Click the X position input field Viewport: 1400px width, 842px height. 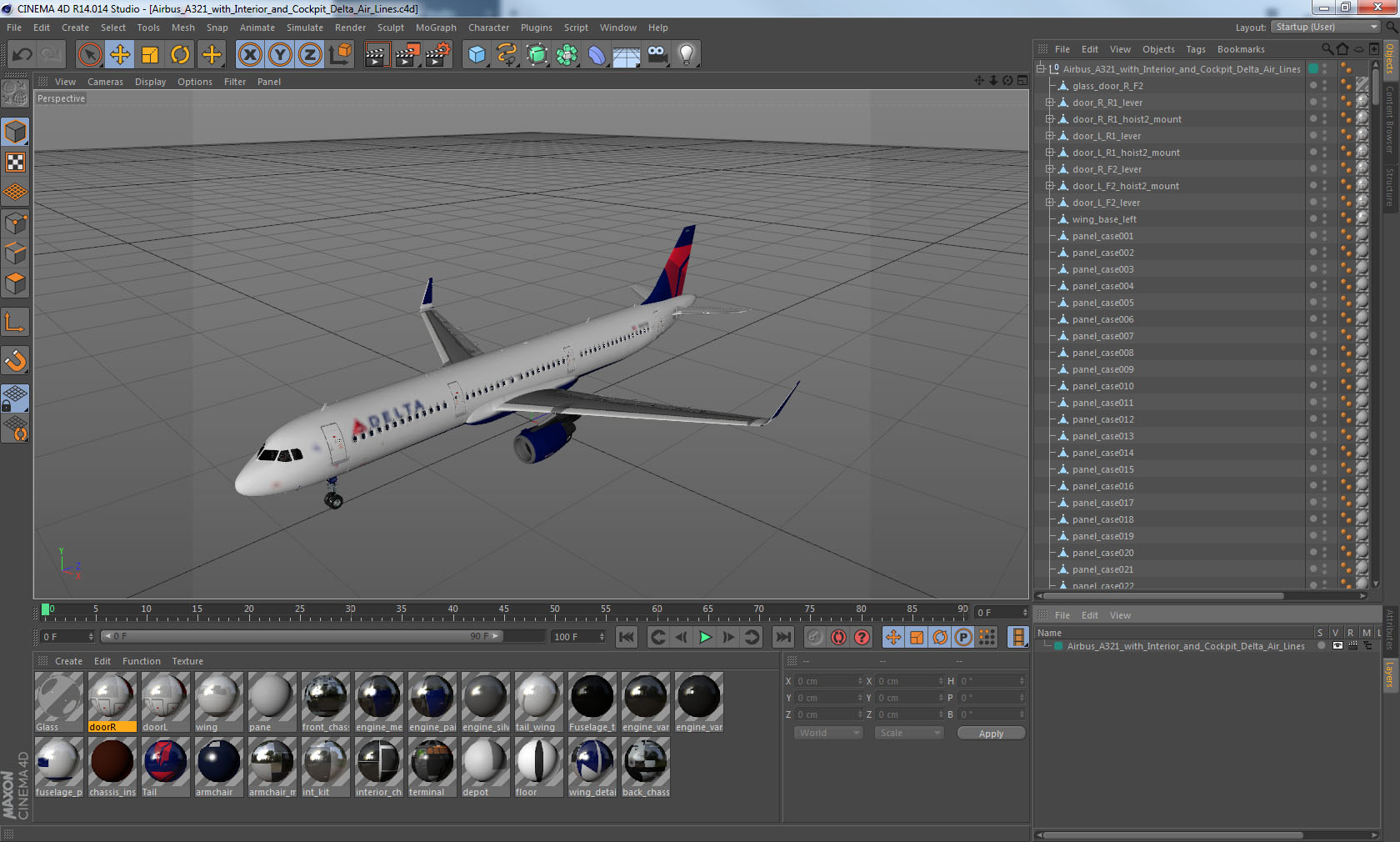(827, 681)
